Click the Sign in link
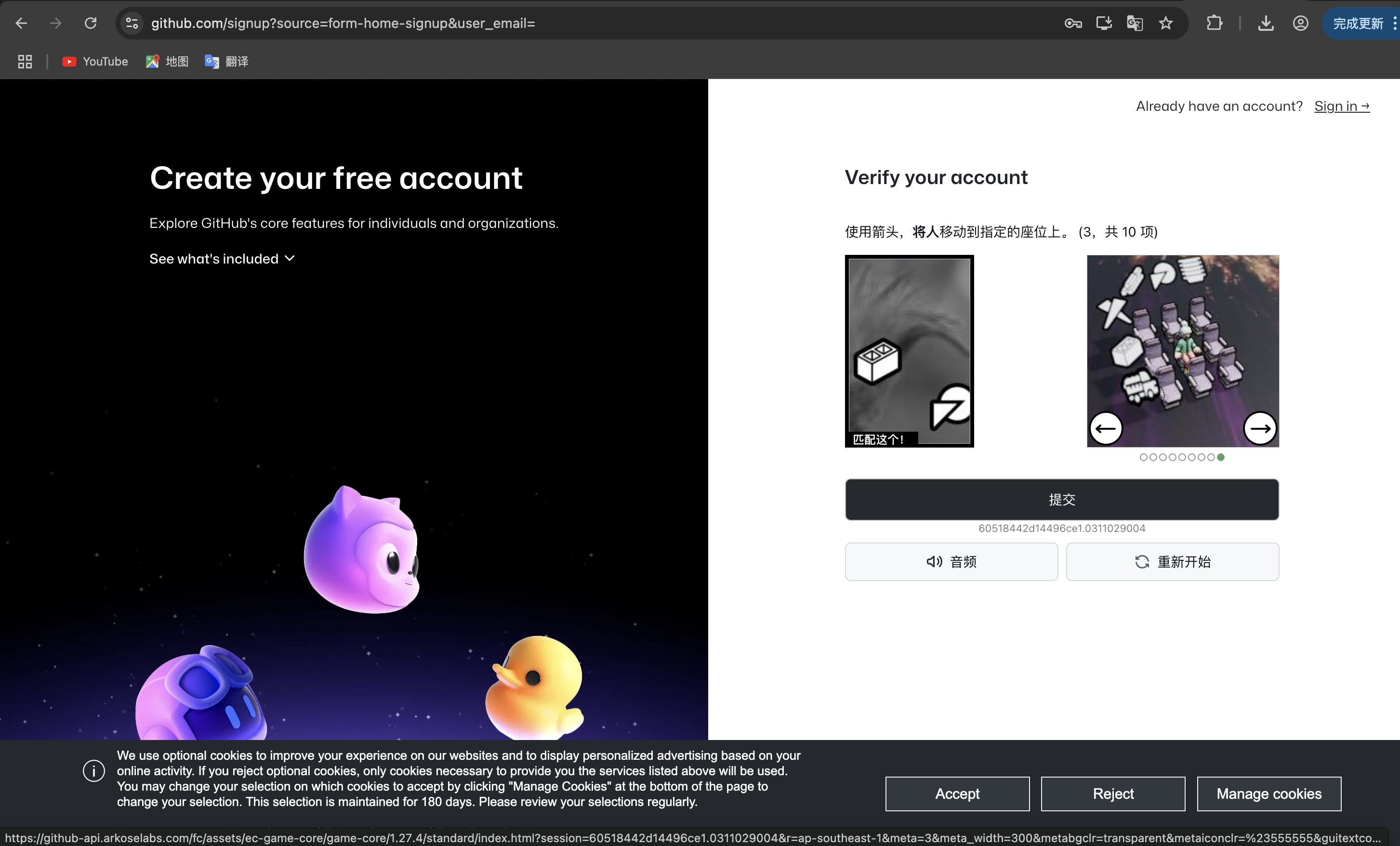This screenshot has height=846, width=1400. click(1341, 106)
